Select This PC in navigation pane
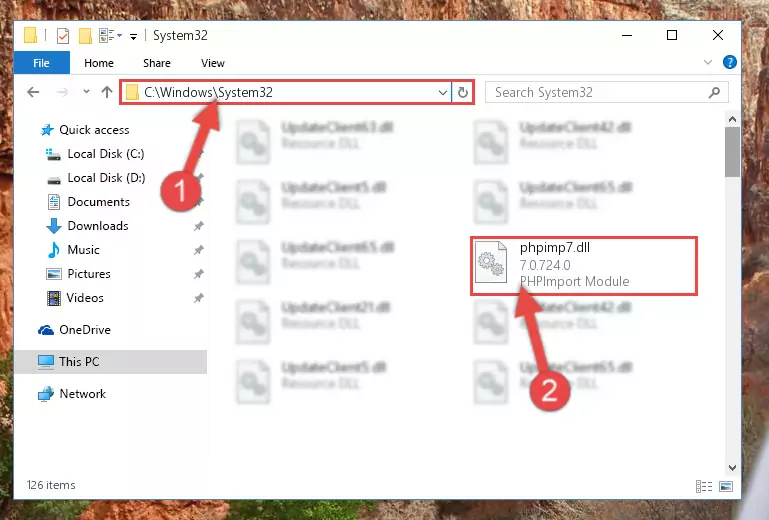This screenshot has height=520, width=769. pyautogui.click(x=110, y=362)
